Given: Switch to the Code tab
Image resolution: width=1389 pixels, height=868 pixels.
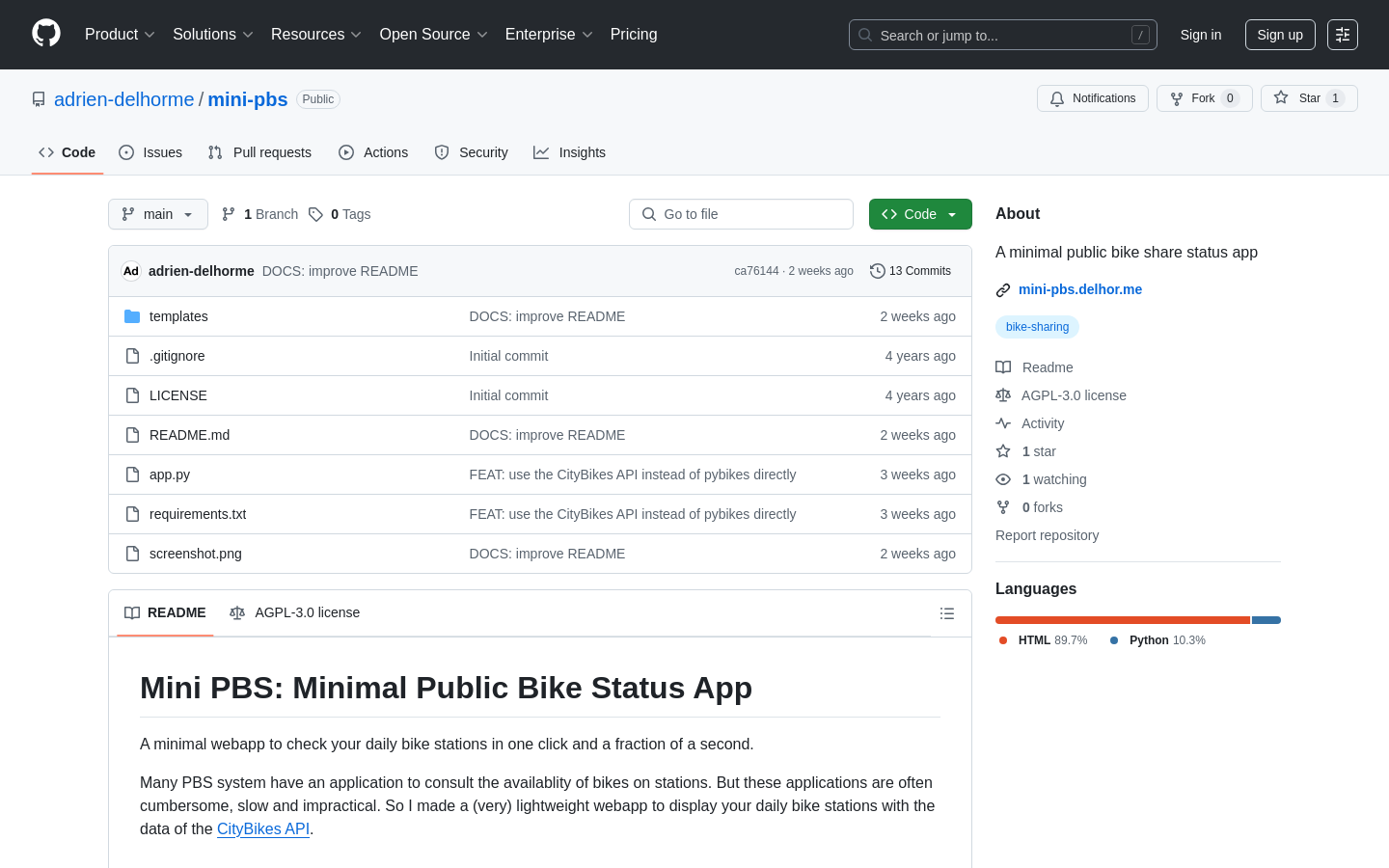Looking at the screenshot, I should pyautogui.click(x=68, y=152).
